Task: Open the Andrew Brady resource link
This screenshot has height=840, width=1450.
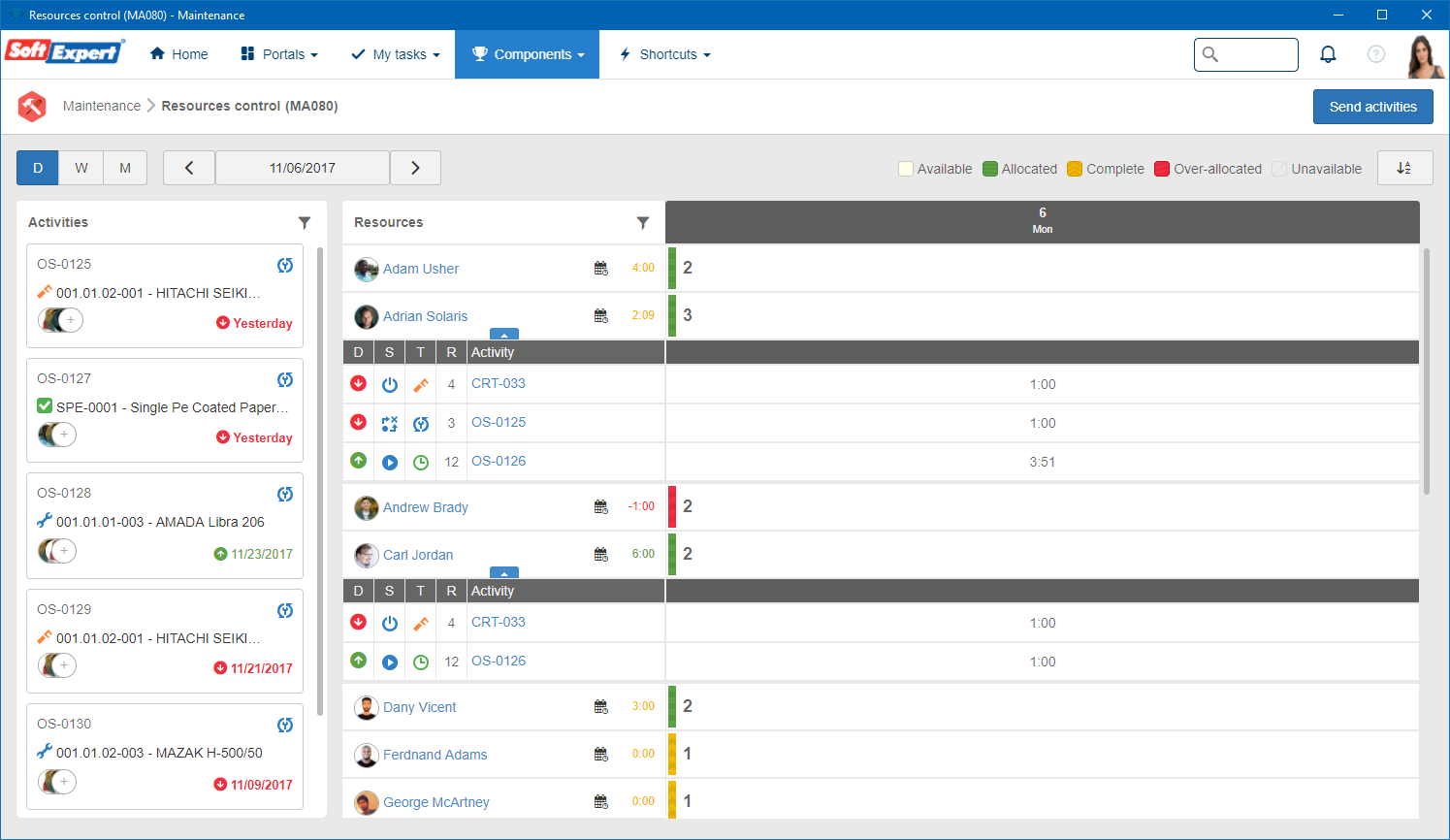Action: pyautogui.click(x=426, y=507)
